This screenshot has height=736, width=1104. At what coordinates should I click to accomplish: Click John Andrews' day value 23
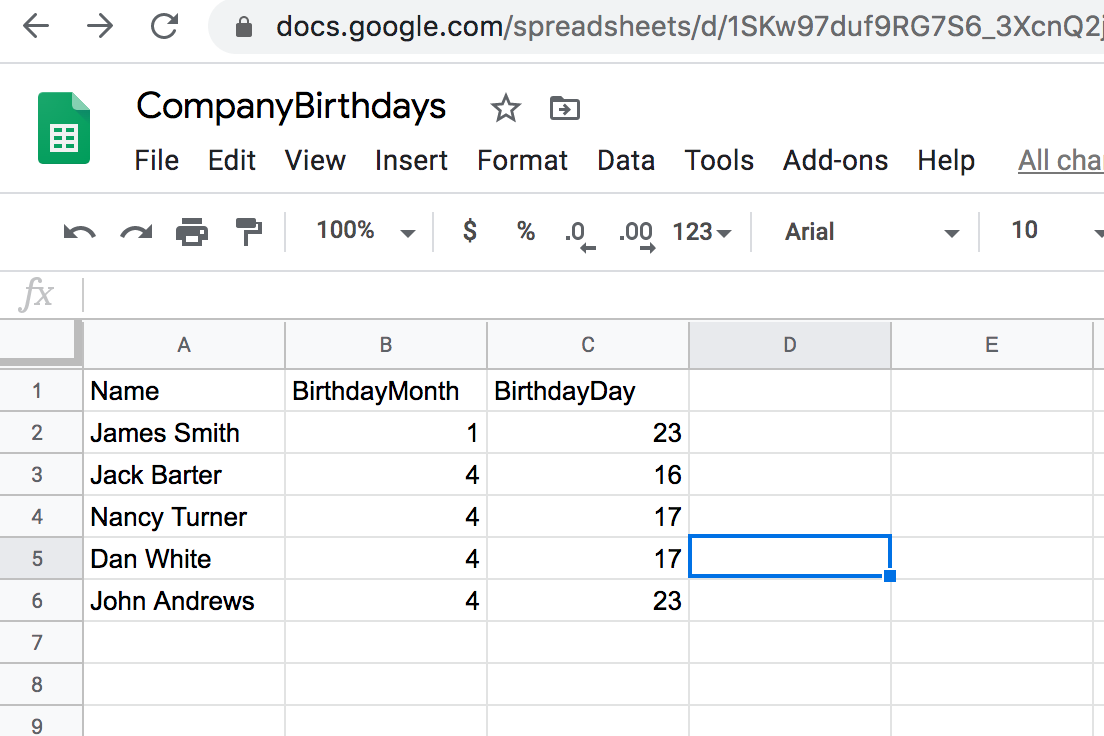(588, 601)
